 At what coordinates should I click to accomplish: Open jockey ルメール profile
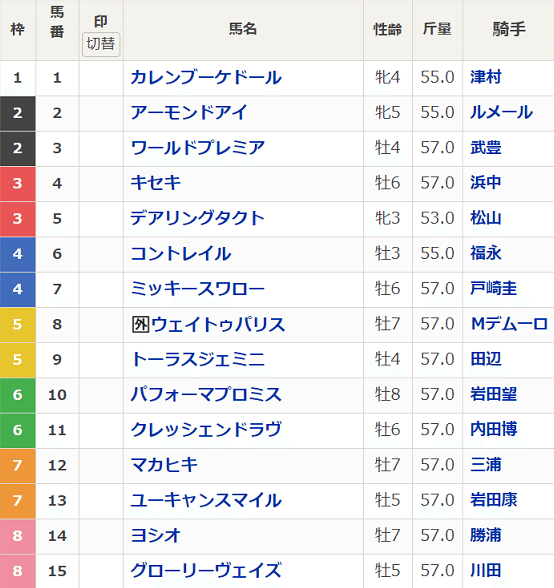click(501, 112)
